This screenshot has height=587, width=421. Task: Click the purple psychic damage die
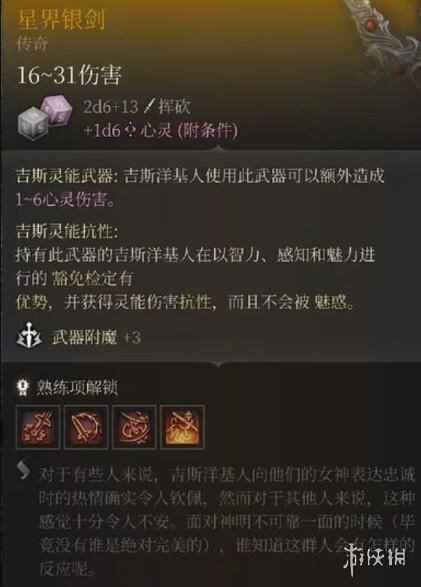pyautogui.click(x=56, y=107)
